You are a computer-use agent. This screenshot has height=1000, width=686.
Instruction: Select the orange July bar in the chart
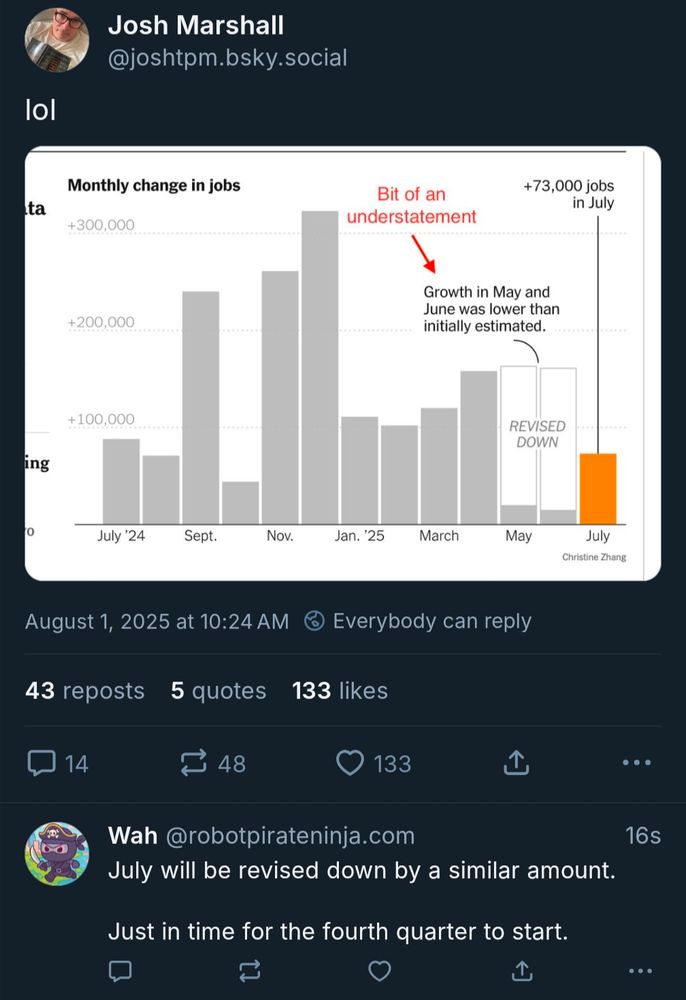click(598, 489)
